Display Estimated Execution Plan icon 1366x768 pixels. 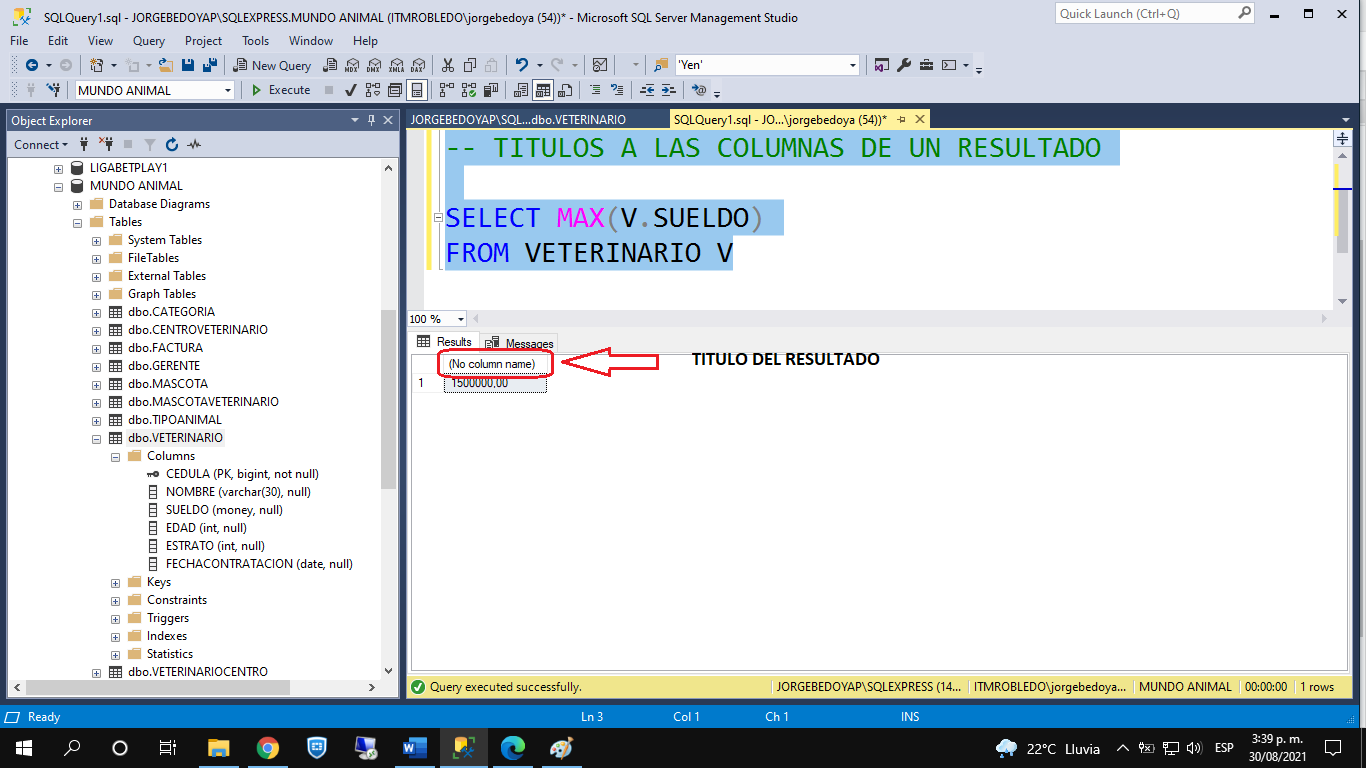[372, 90]
